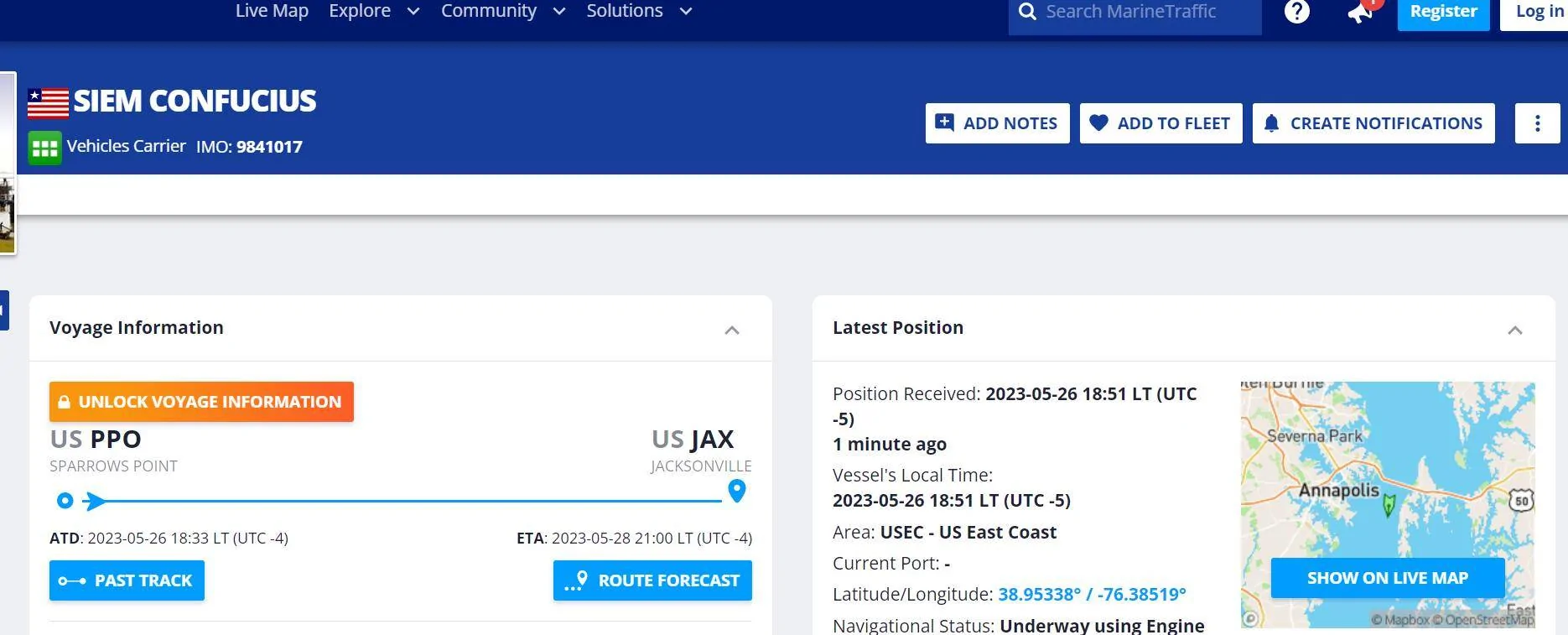1568x635 pixels.
Task: Expand the Explore dropdown chevron
Action: pos(413,12)
